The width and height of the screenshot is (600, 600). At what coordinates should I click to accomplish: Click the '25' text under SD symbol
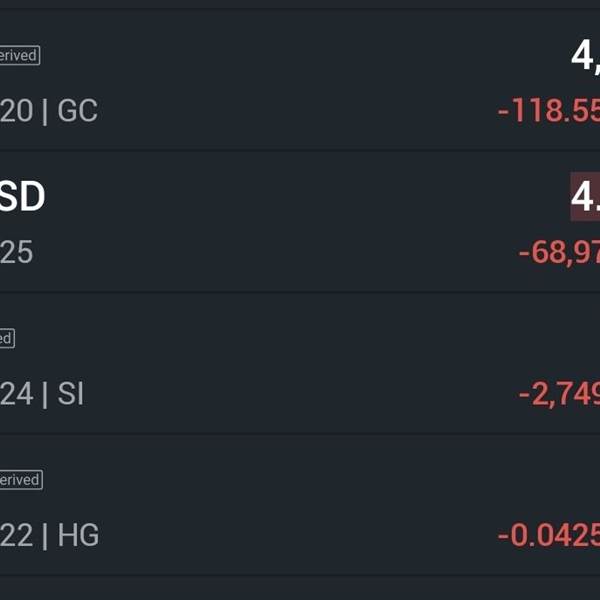pos(17,252)
